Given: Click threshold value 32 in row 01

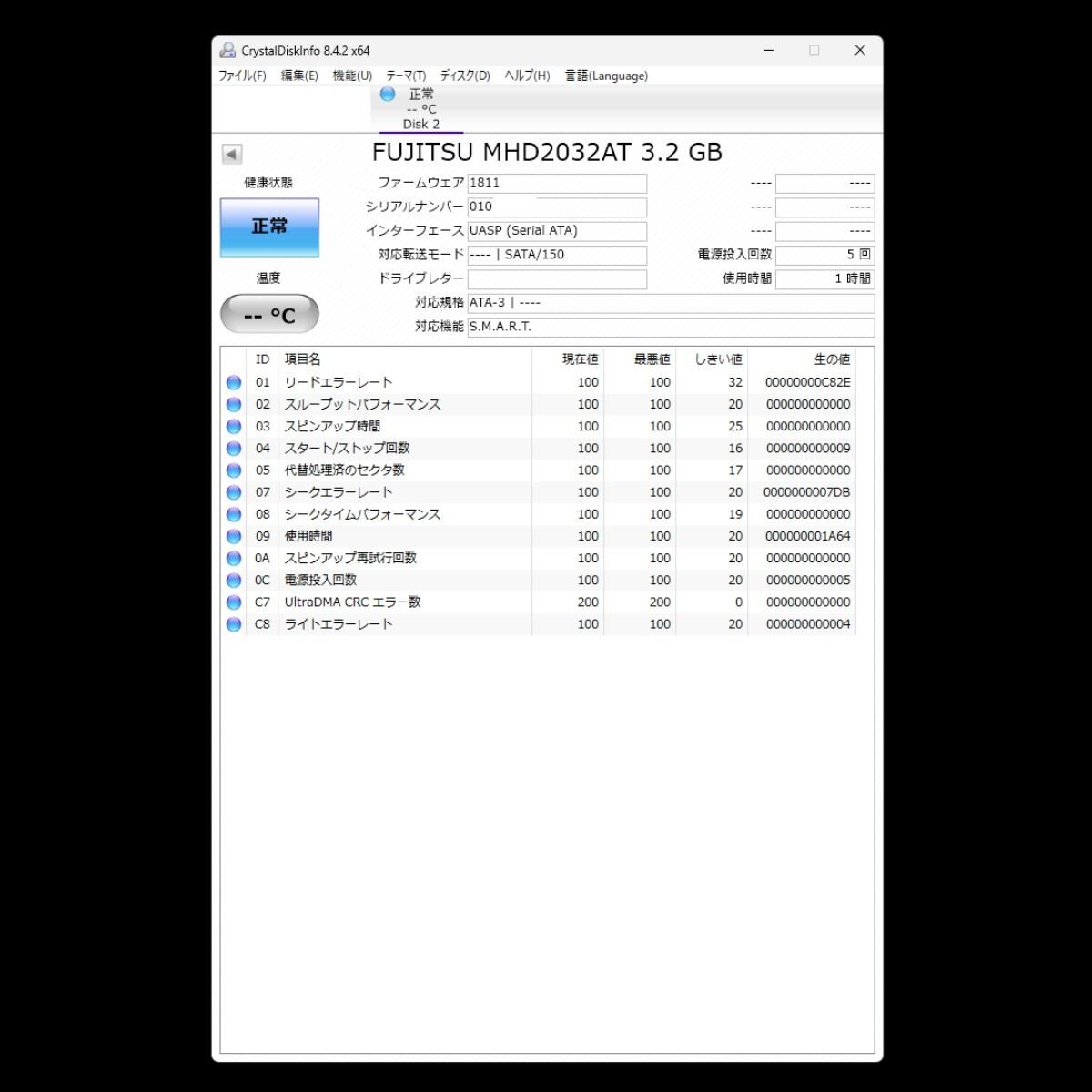Looking at the screenshot, I should click(x=735, y=383).
